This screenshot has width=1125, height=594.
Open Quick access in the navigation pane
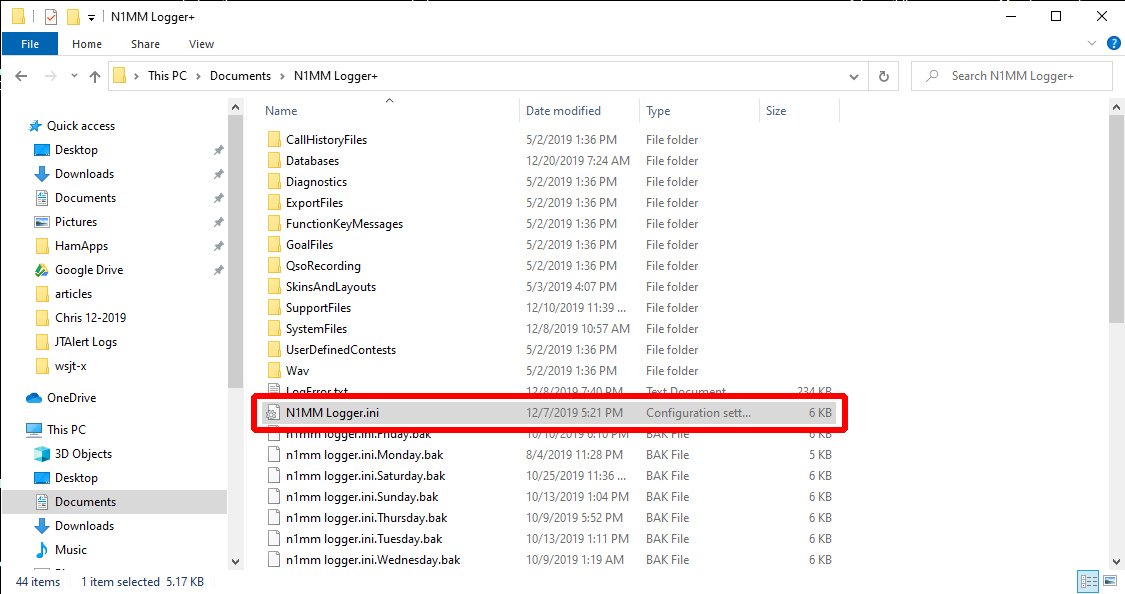[x=80, y=126]
